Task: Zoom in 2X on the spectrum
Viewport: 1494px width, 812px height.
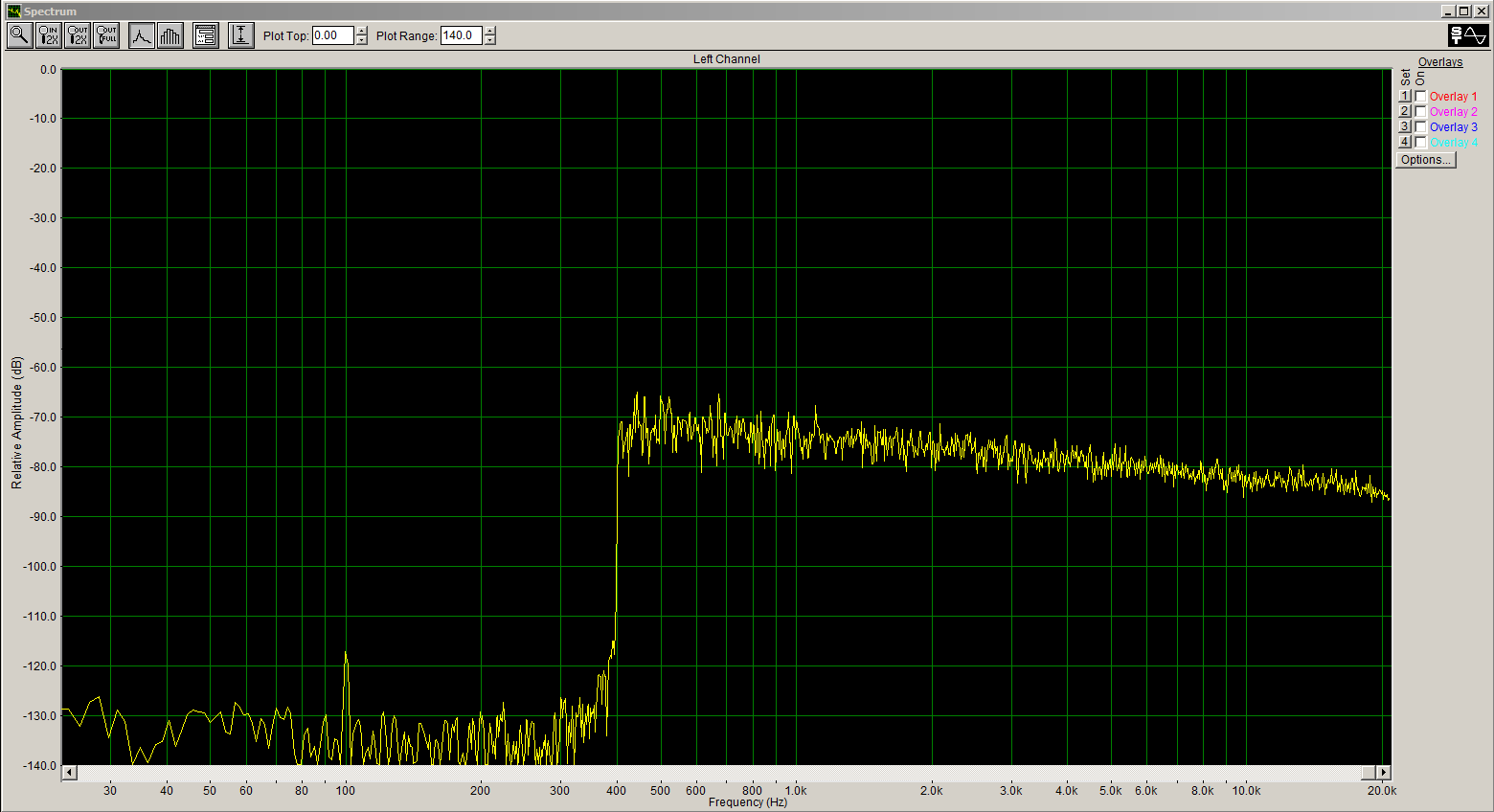Action: click(x=48, y=35)
